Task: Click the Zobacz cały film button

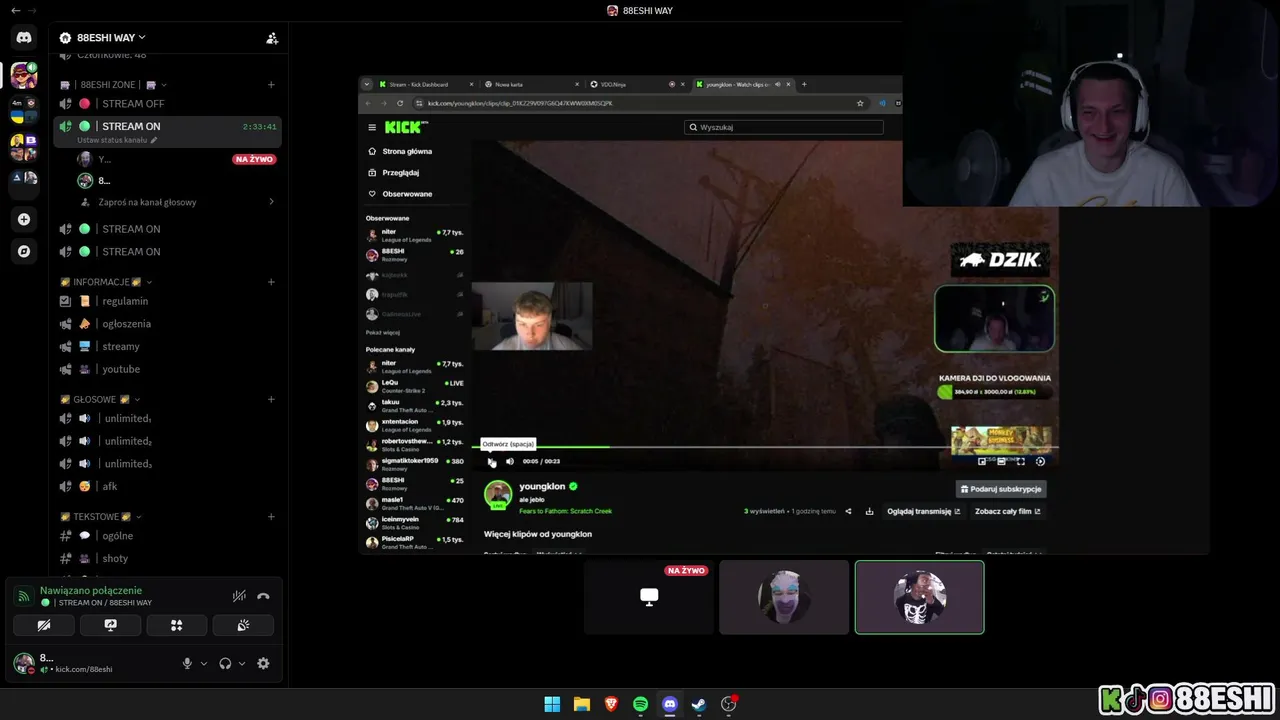Action: [1008, 511]
